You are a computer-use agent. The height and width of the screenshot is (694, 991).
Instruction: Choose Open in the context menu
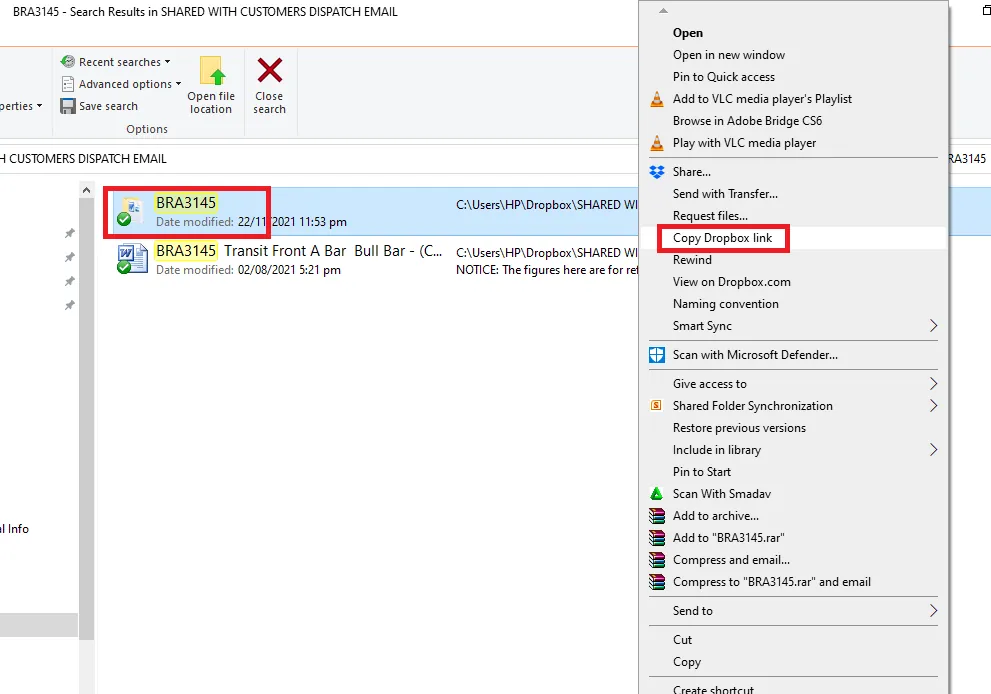point(688,33)
